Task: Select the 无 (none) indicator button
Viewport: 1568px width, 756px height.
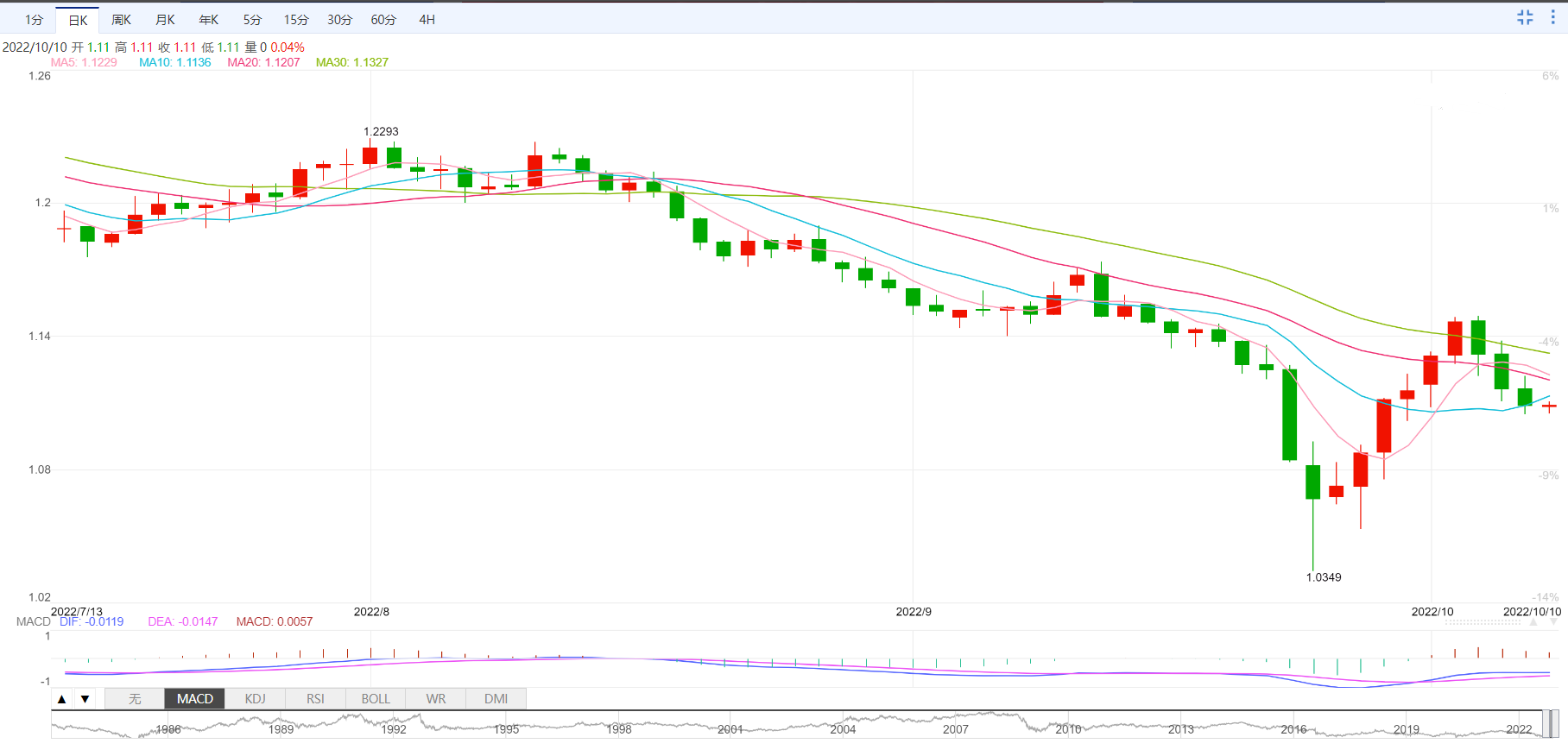Action: [135, 699]
